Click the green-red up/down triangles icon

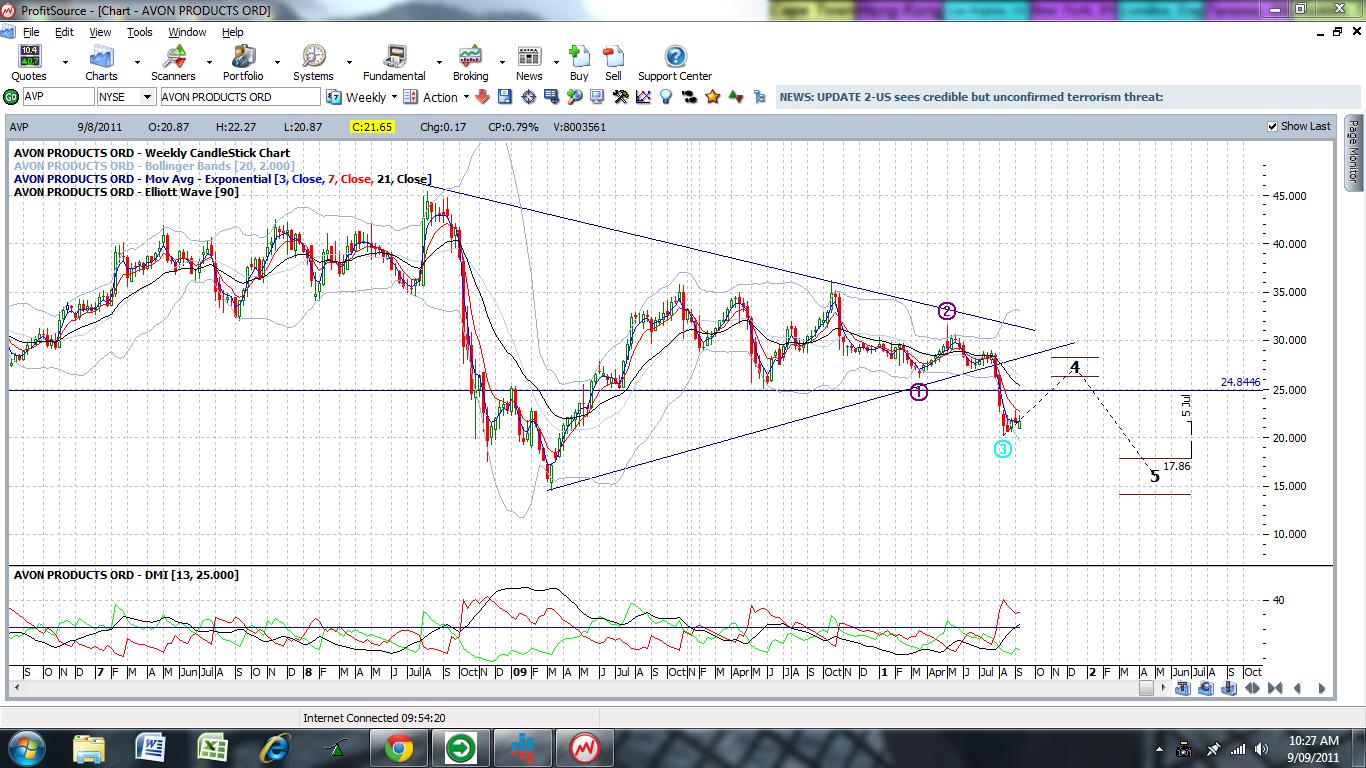(x=736, y=97)
